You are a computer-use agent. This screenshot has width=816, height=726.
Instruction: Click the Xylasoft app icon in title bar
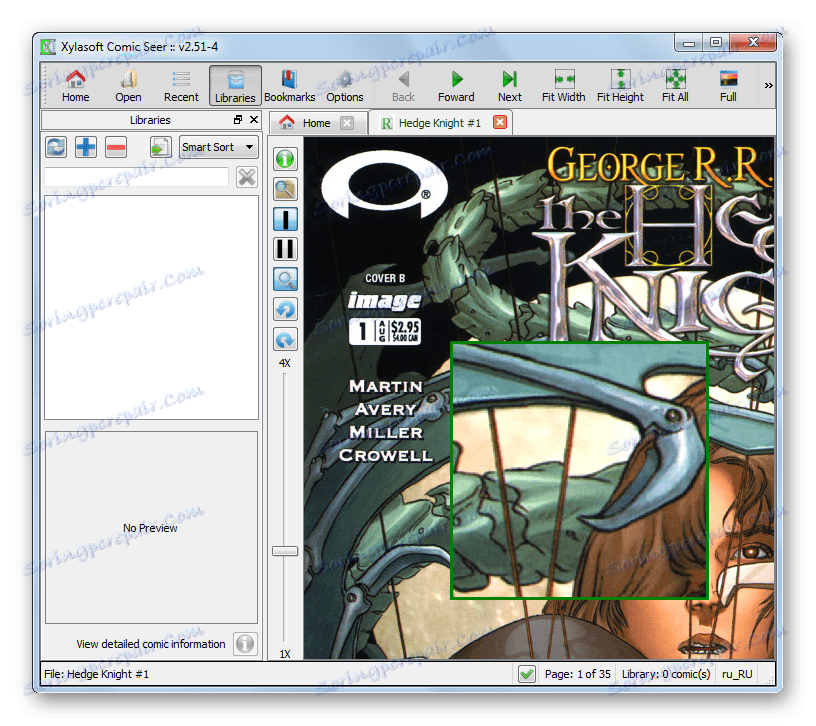(48, 47)
